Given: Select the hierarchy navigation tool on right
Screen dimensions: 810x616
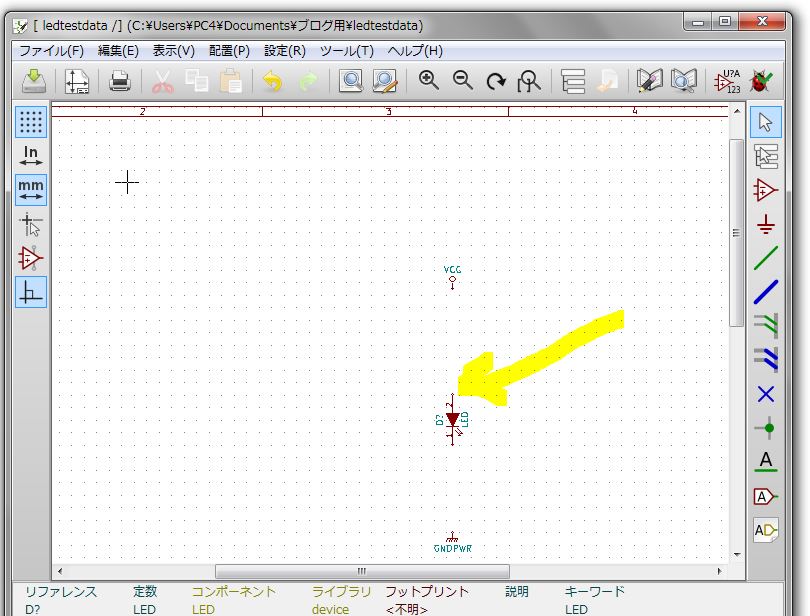Looking at the screenshot, I should pos(766,156).
